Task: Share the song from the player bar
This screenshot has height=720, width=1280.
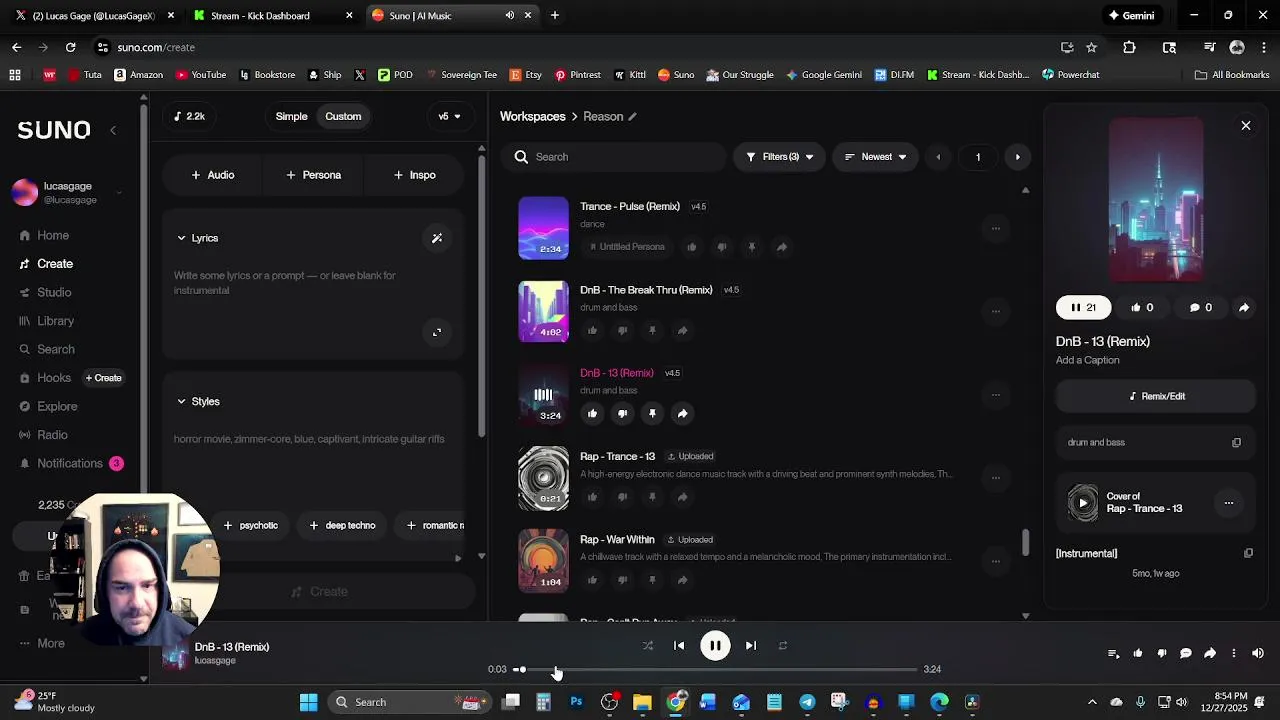Action: point(1210,654)
